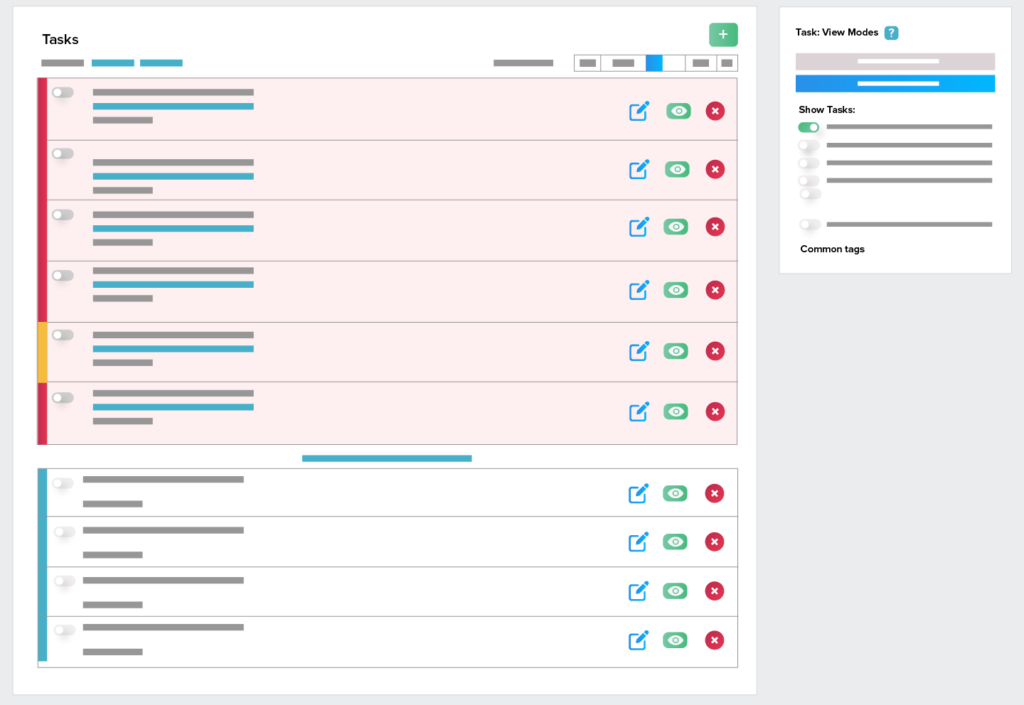
Task: Click the eye icon on the yellow-marked task
Action: pos(676,351)
